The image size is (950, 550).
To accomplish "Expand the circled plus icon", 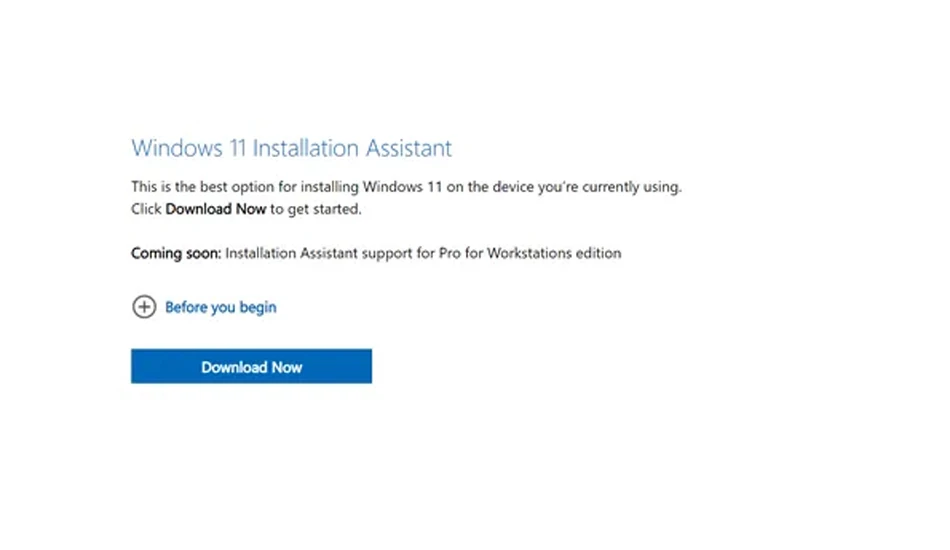I will point(144,307).
